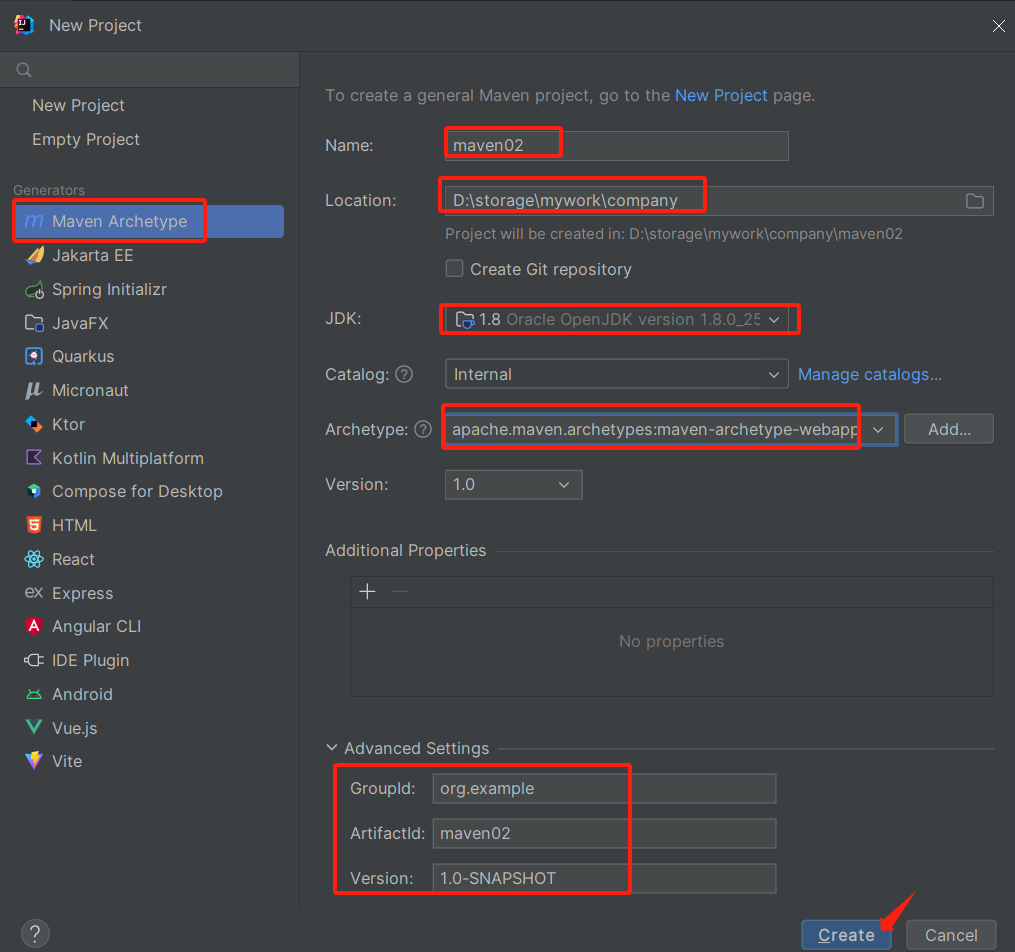Click the IntelliJ IDEA logo in title bar
The height and width of the screenshot is (952, 1015).
point(24,25)
